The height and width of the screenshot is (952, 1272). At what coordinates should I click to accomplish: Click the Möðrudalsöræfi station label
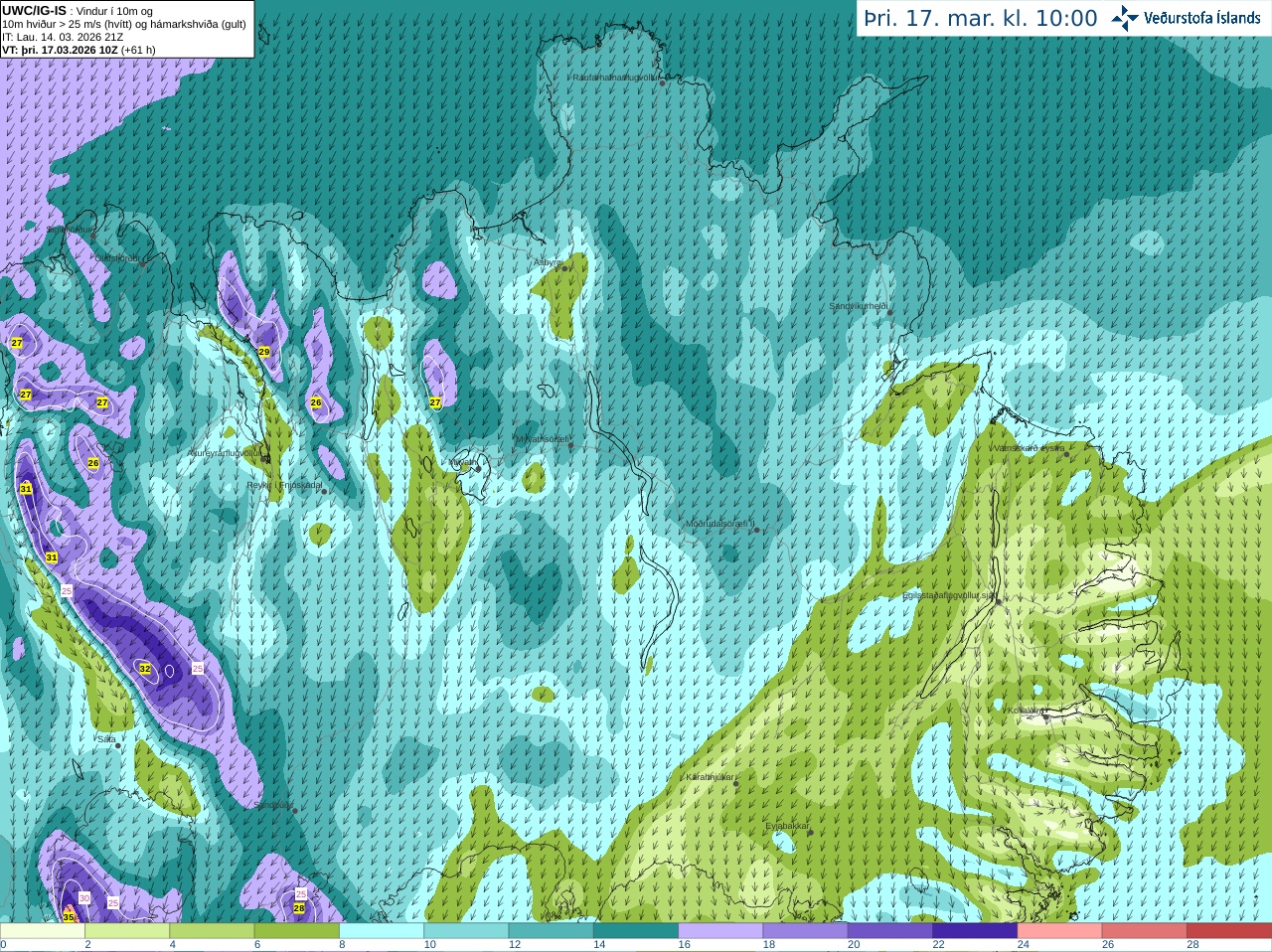(x=719, y=524)
